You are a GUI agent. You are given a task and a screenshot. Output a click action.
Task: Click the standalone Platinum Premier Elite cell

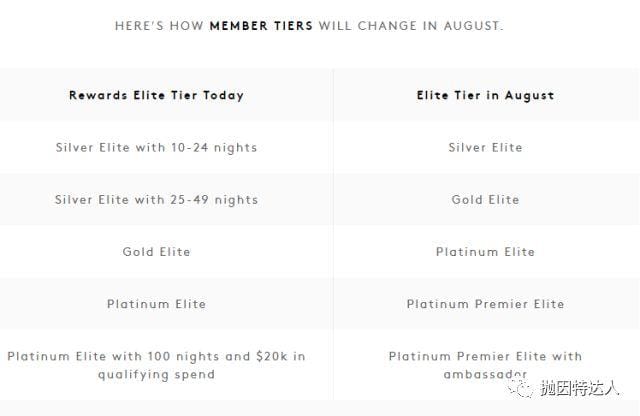coord(485,304)
